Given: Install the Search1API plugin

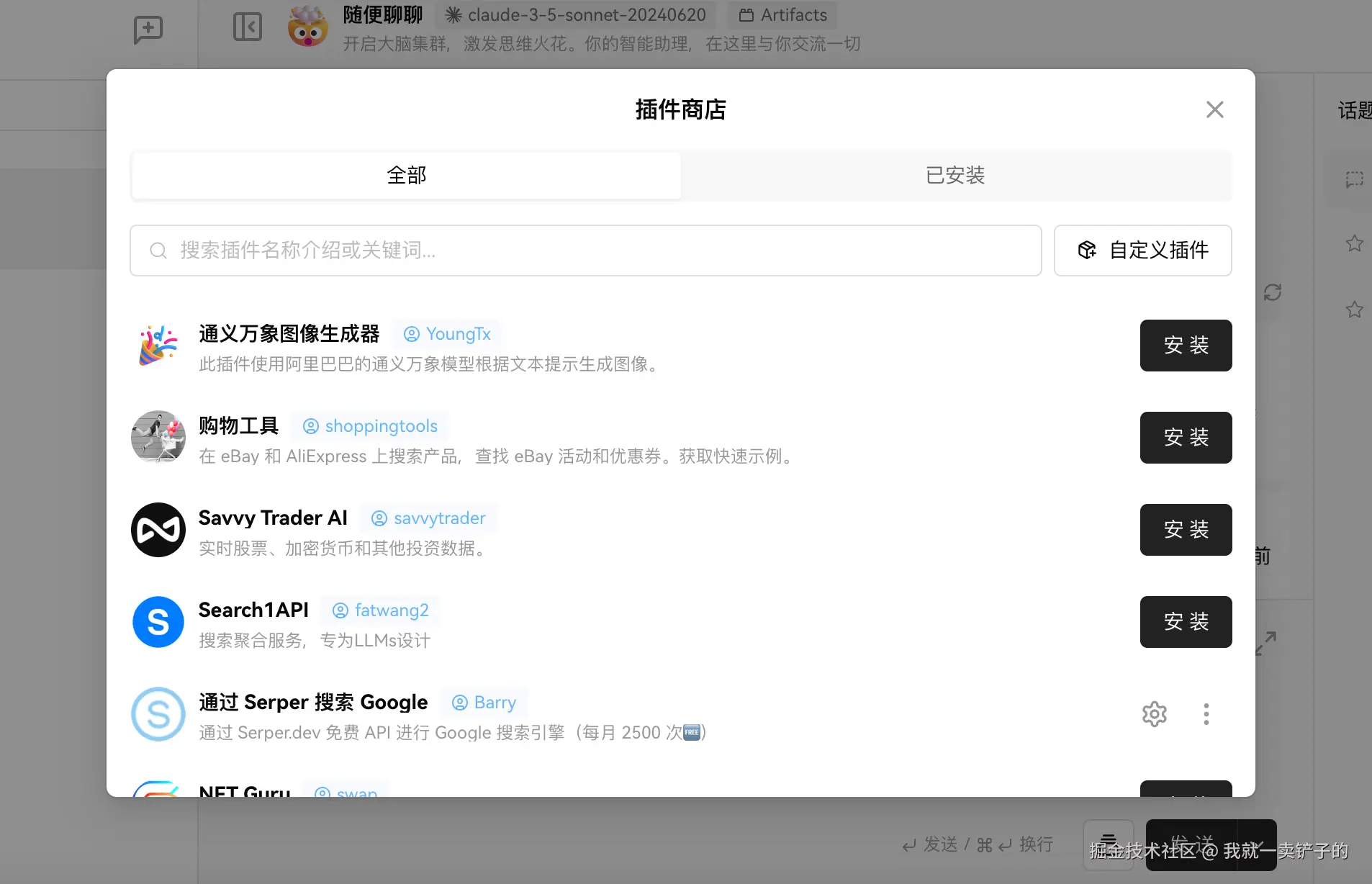Looking at the screenshot, I should [x=1186, y=622].
